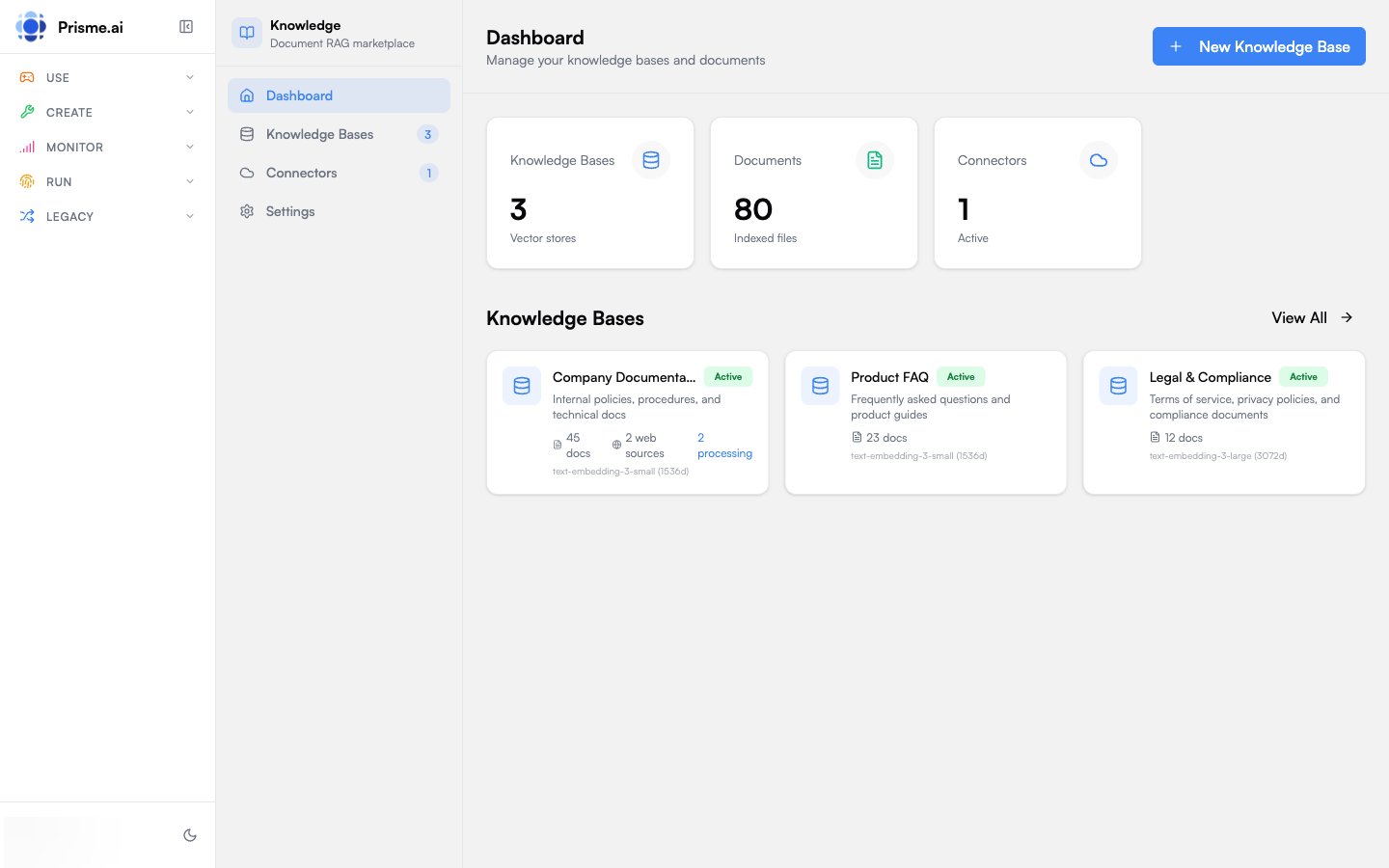The width and height of the screenshot is (1389, 868).
Task: Click the Knowledge book icon in header
Action: click(x=247, y=33)
